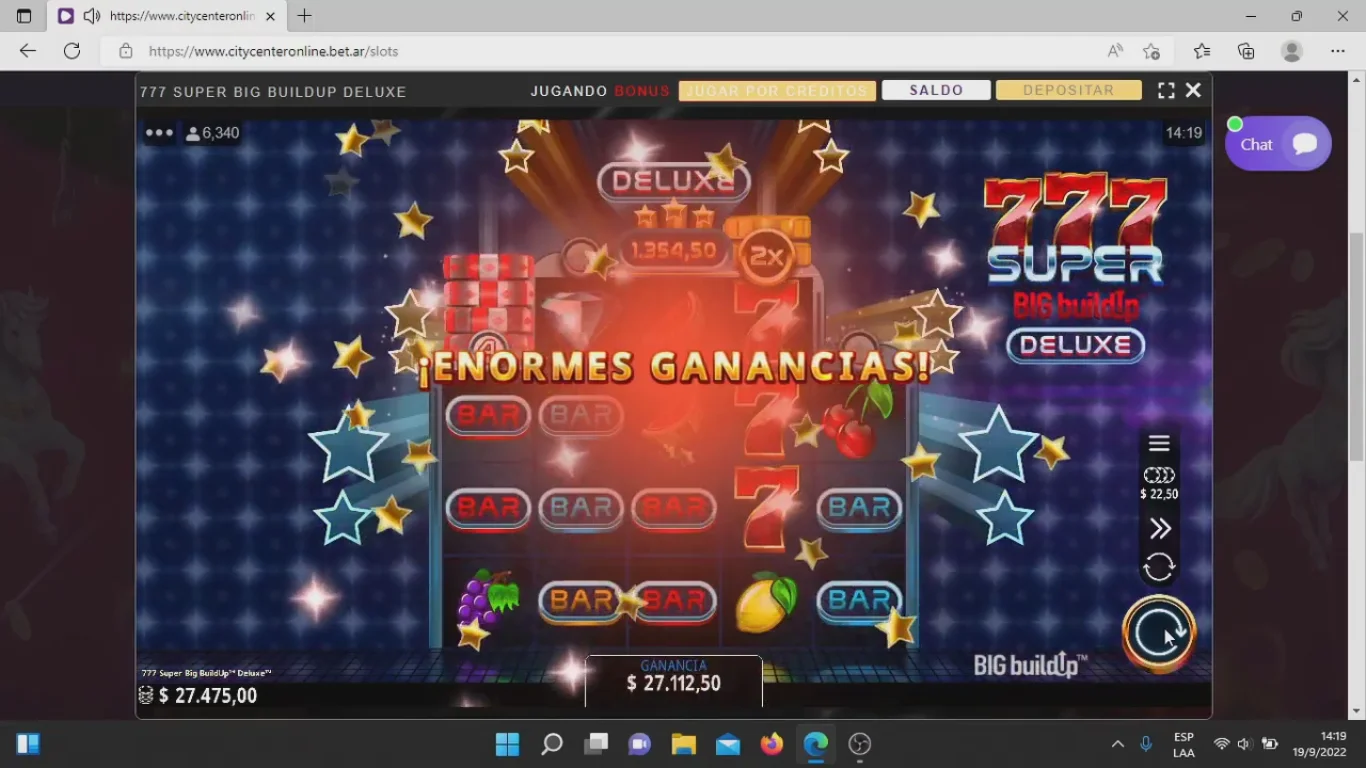Image resolution: width=1366 pixels, height=768 pixels.
Task: Open the Widgets icon on the taskbar
Action: coord(28,744)
